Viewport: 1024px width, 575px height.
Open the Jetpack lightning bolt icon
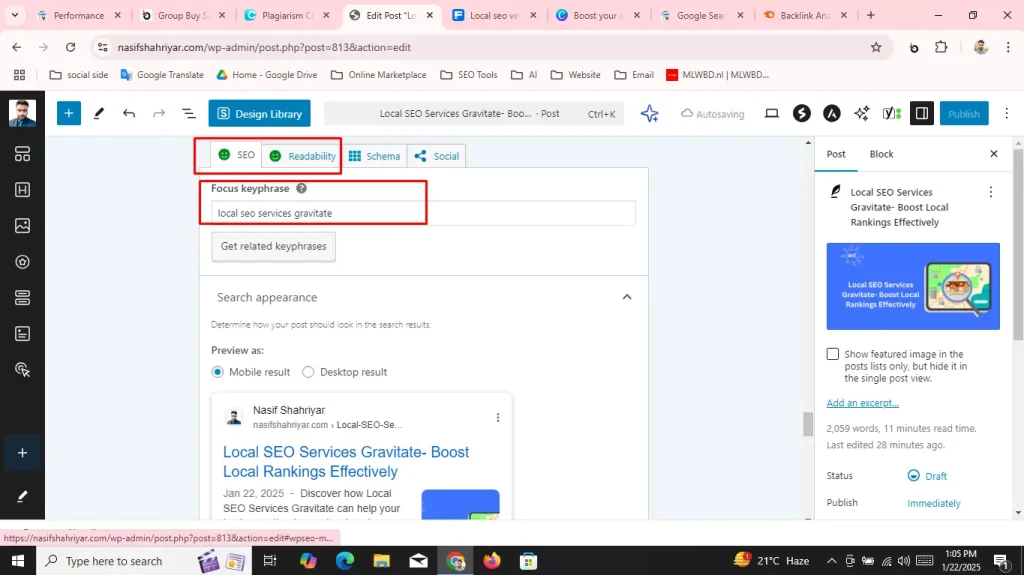[801, 114]
